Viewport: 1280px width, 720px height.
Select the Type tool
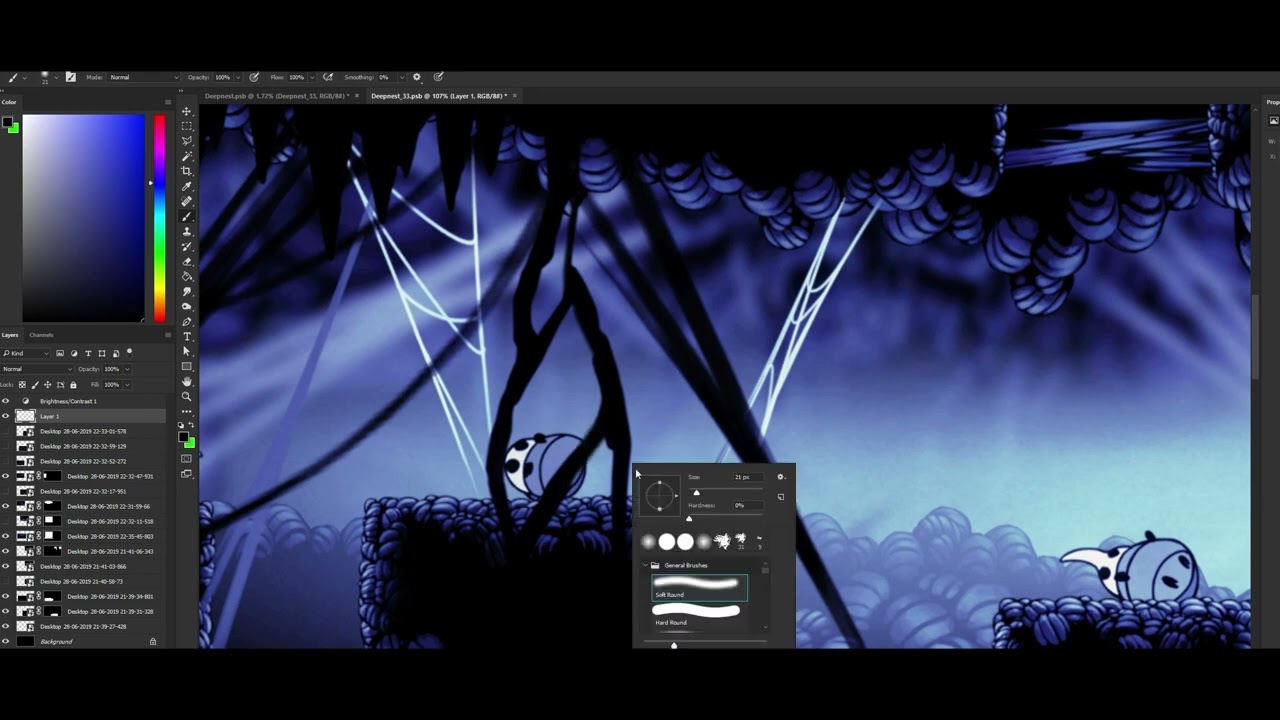(x=187, y=336)
